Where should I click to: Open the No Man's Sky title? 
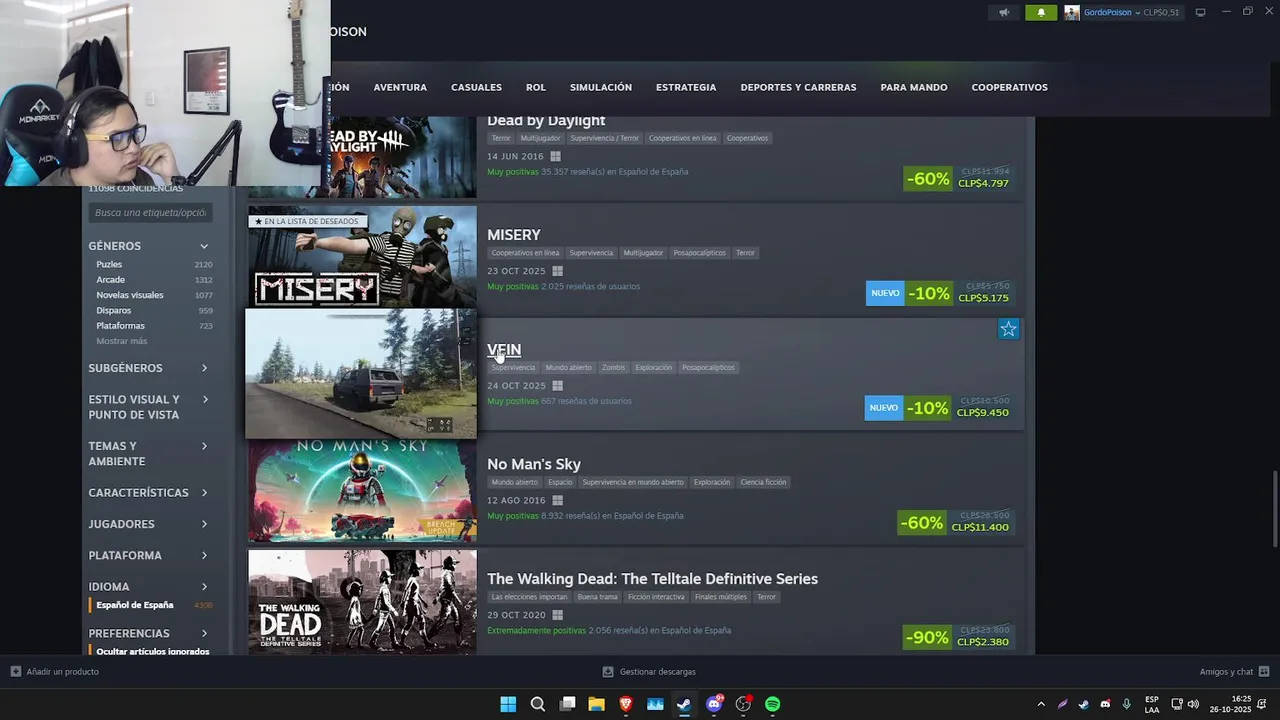534,464
